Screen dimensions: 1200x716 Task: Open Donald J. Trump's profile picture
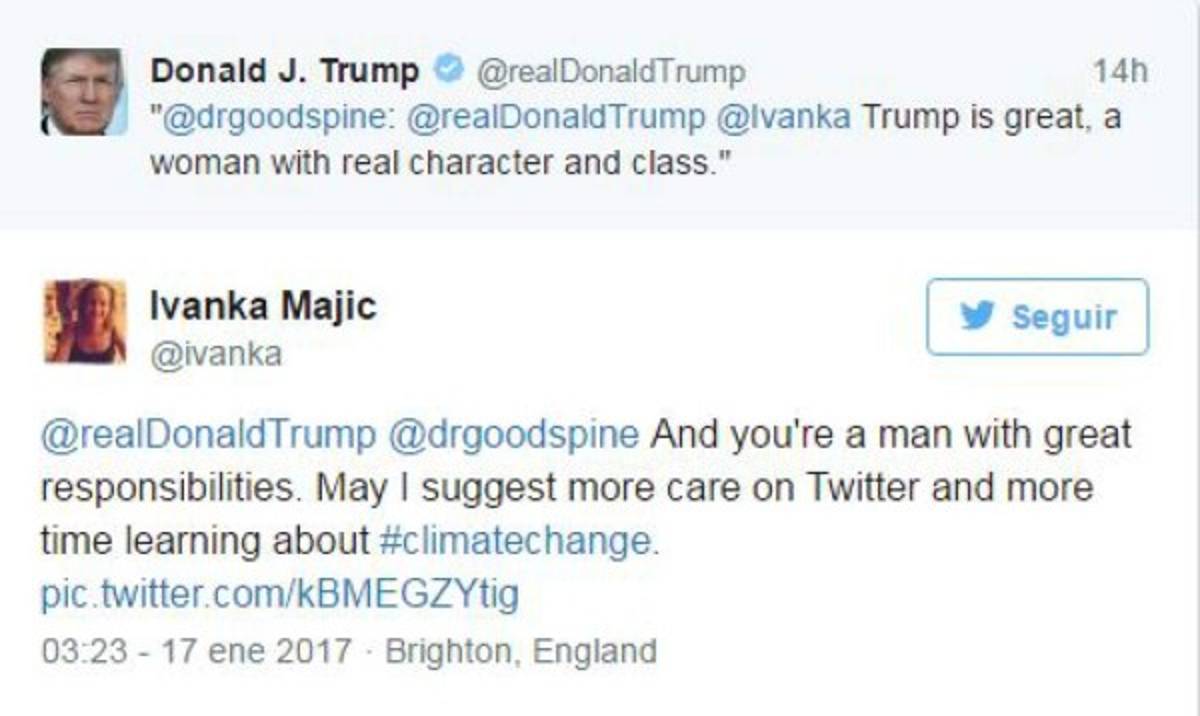click(x=82, y=91)
